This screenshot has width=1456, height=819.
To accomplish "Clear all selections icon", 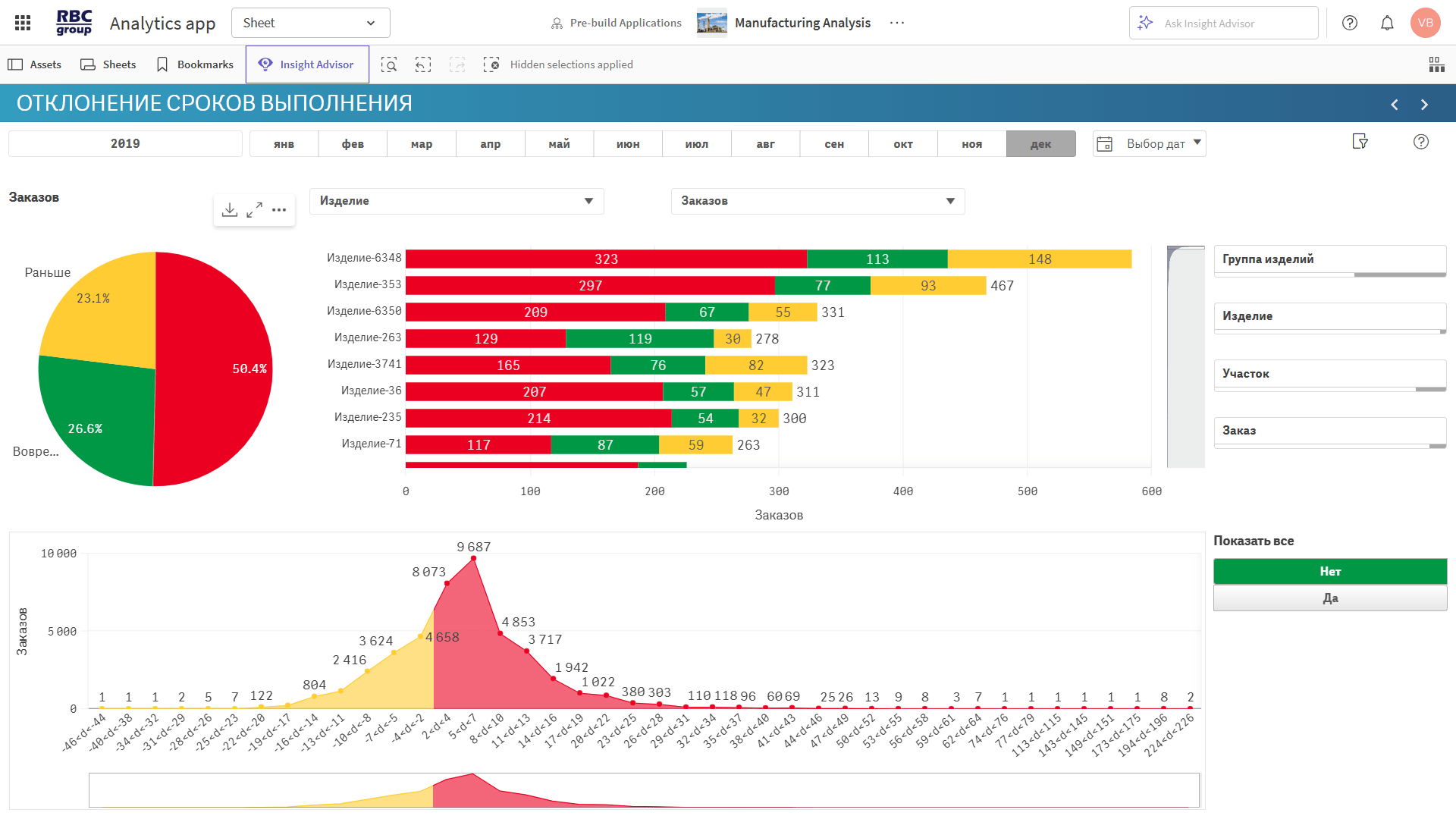I will pos(491,64).
